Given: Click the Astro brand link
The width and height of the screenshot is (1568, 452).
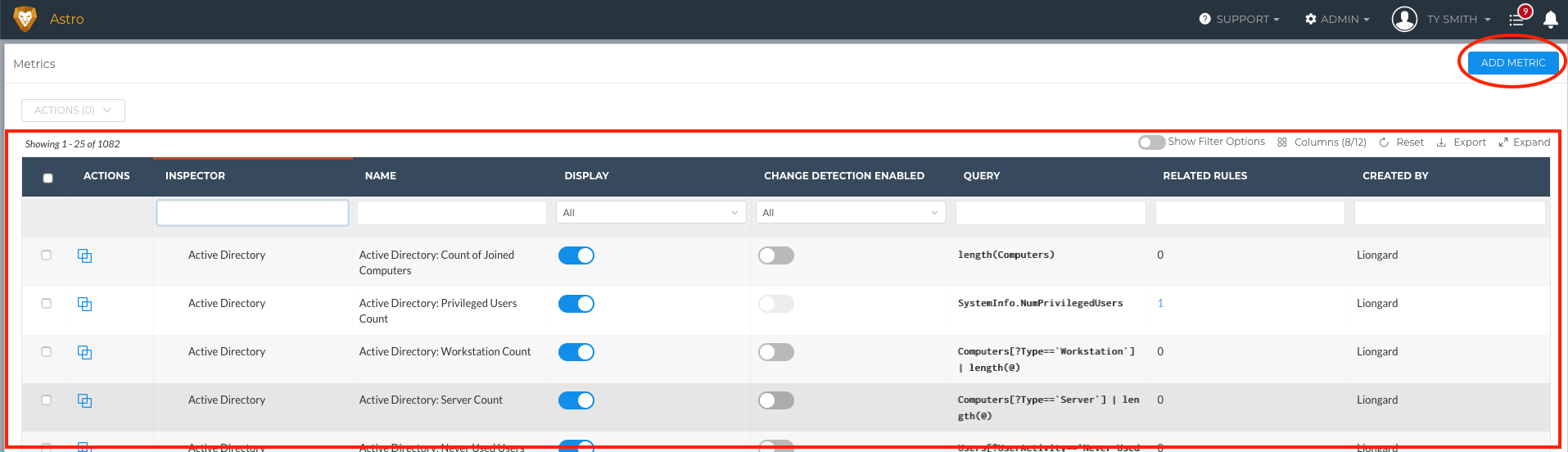Looking at the screenshot, I should (67, 19).
